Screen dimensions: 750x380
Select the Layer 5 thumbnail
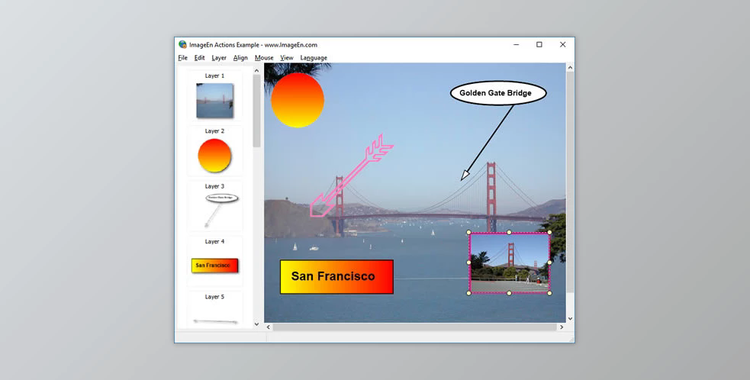(x=215, y=321)
